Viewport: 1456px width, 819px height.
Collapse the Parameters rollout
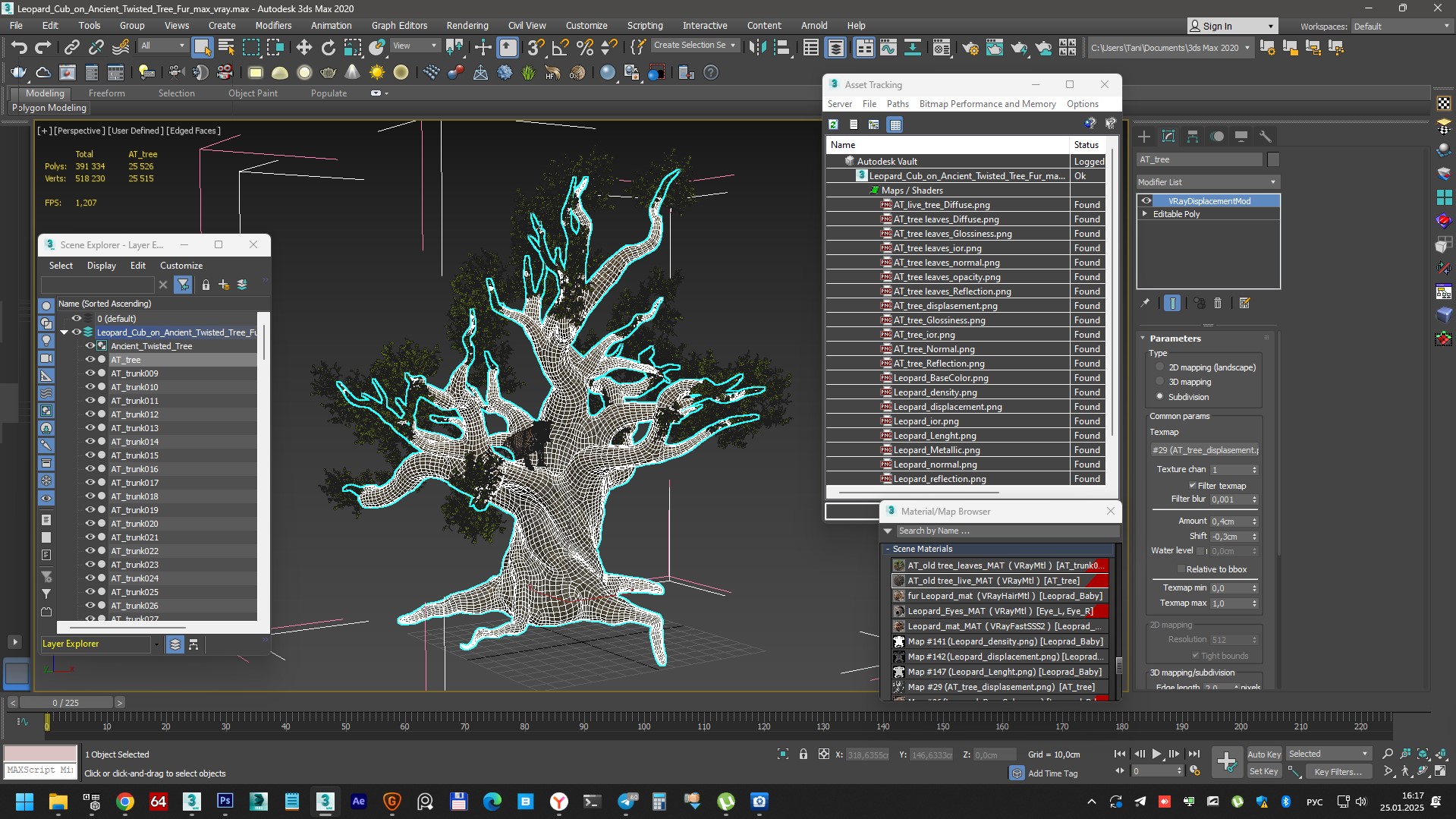pos(1143,339)
